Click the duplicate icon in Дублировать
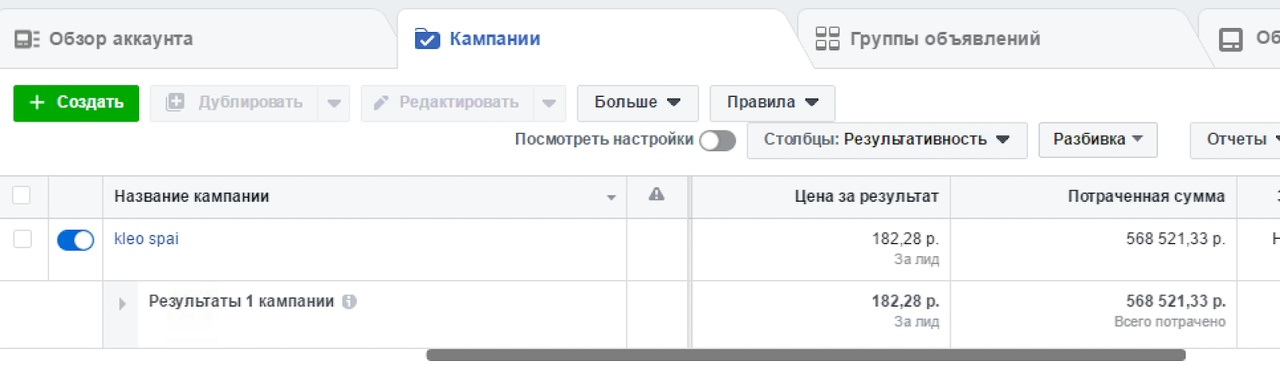1280x365 pixels. [175, 102]
